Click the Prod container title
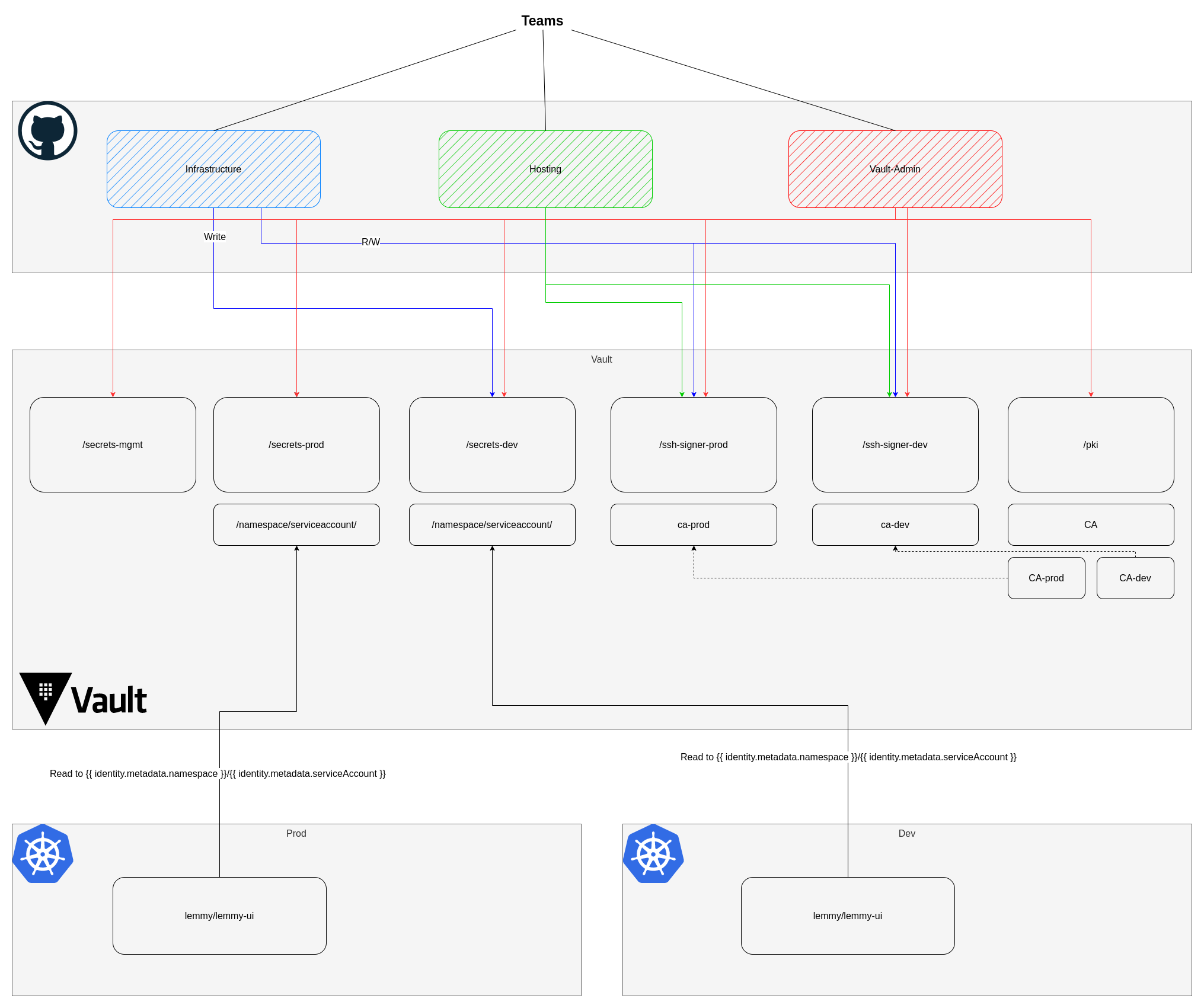1204x1008 pixels. tap(296, 833)
